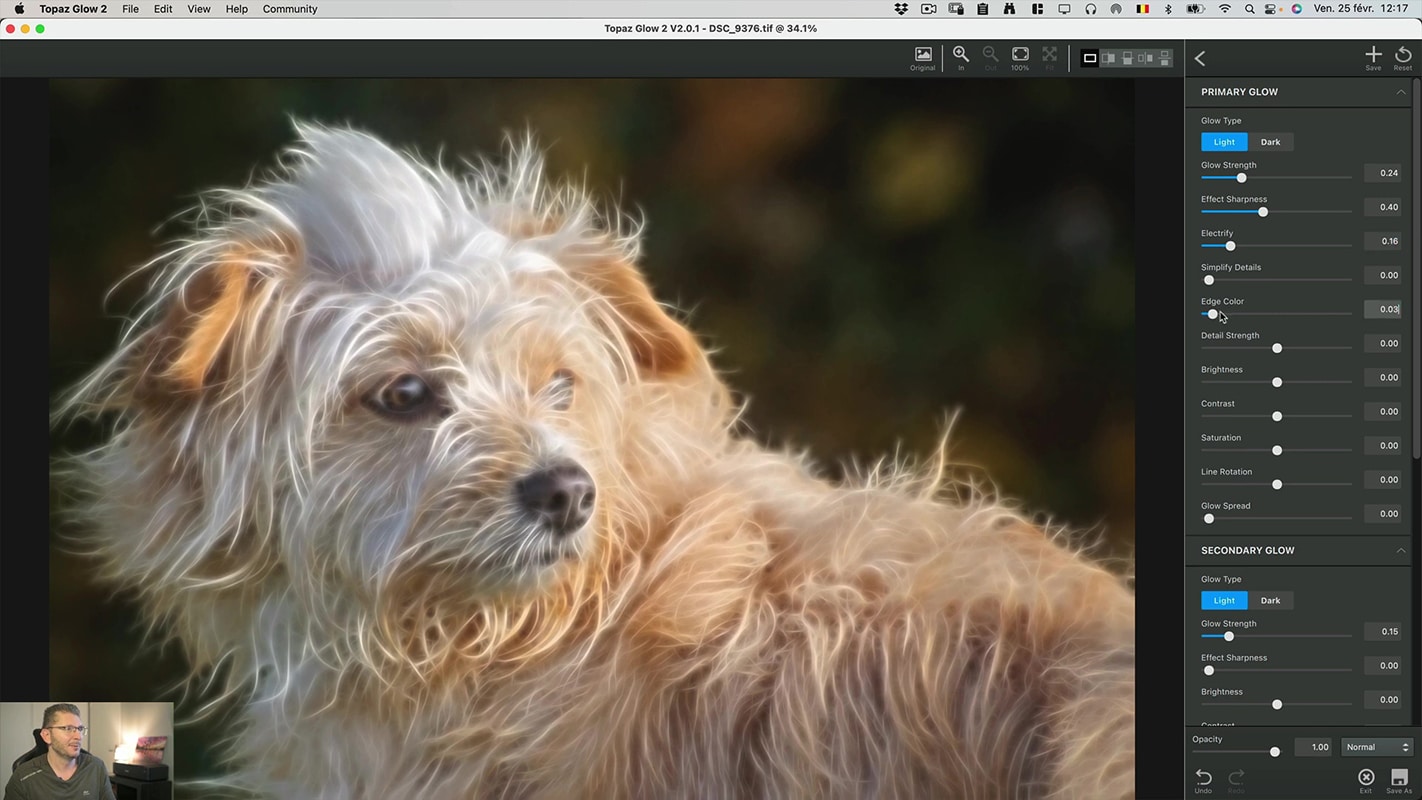Collapse the Secondary Glow section
This screenshot has width=1422, height=800.
point(1400,551)
